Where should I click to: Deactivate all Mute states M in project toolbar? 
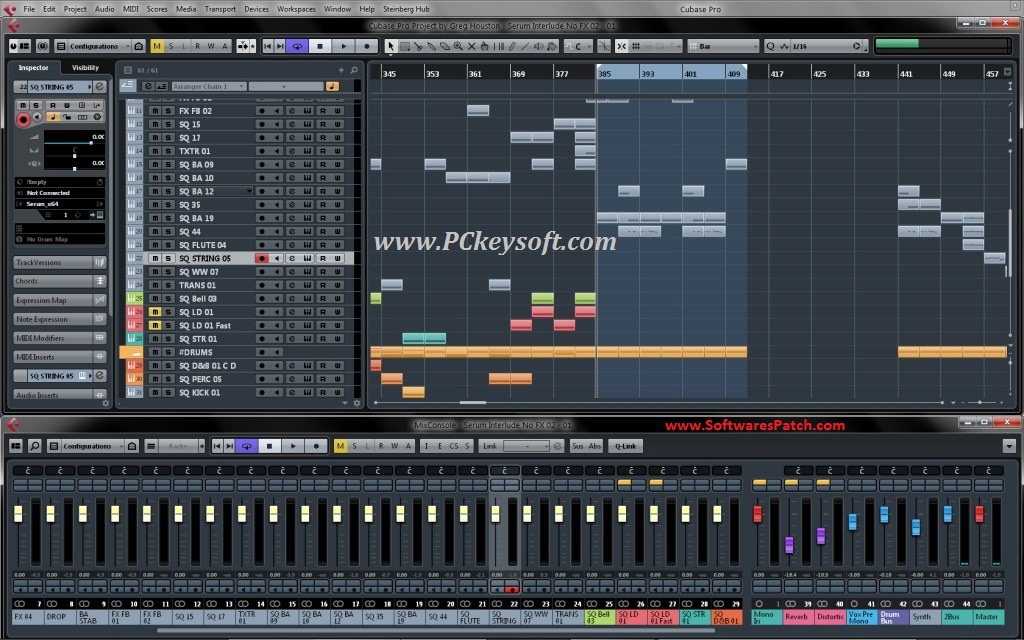[x=157, y=46]
